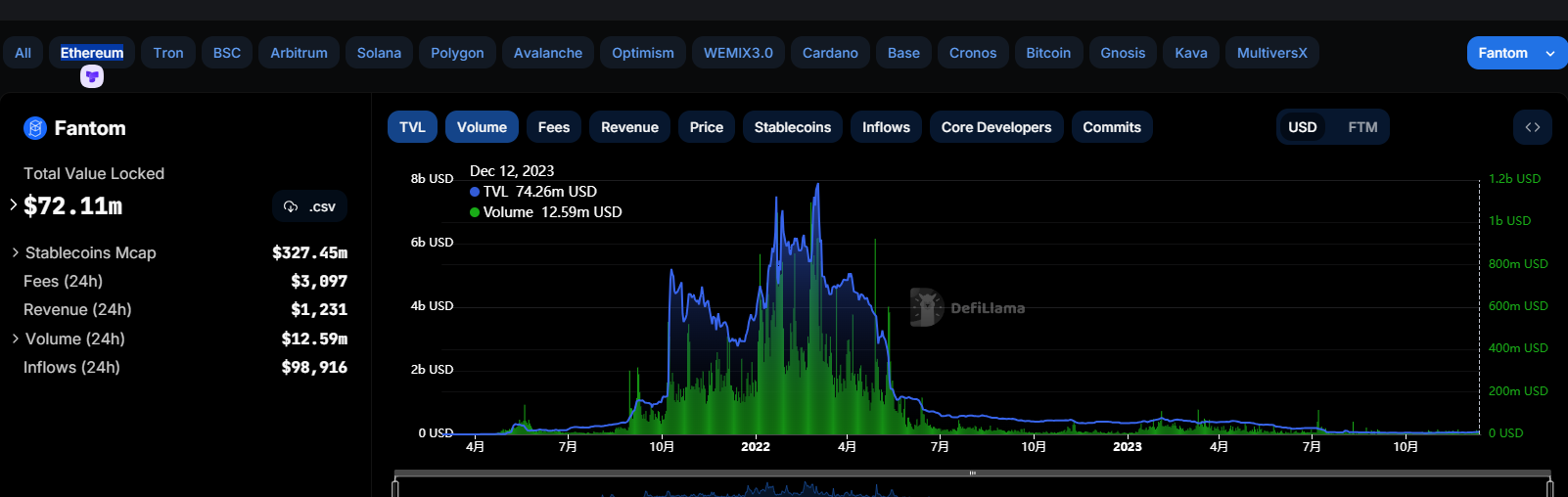Image resolution: width=1568 pixels, height=497 pixels.
Task: Toggle the TVL chart series
Action: (x=412, y=127)
